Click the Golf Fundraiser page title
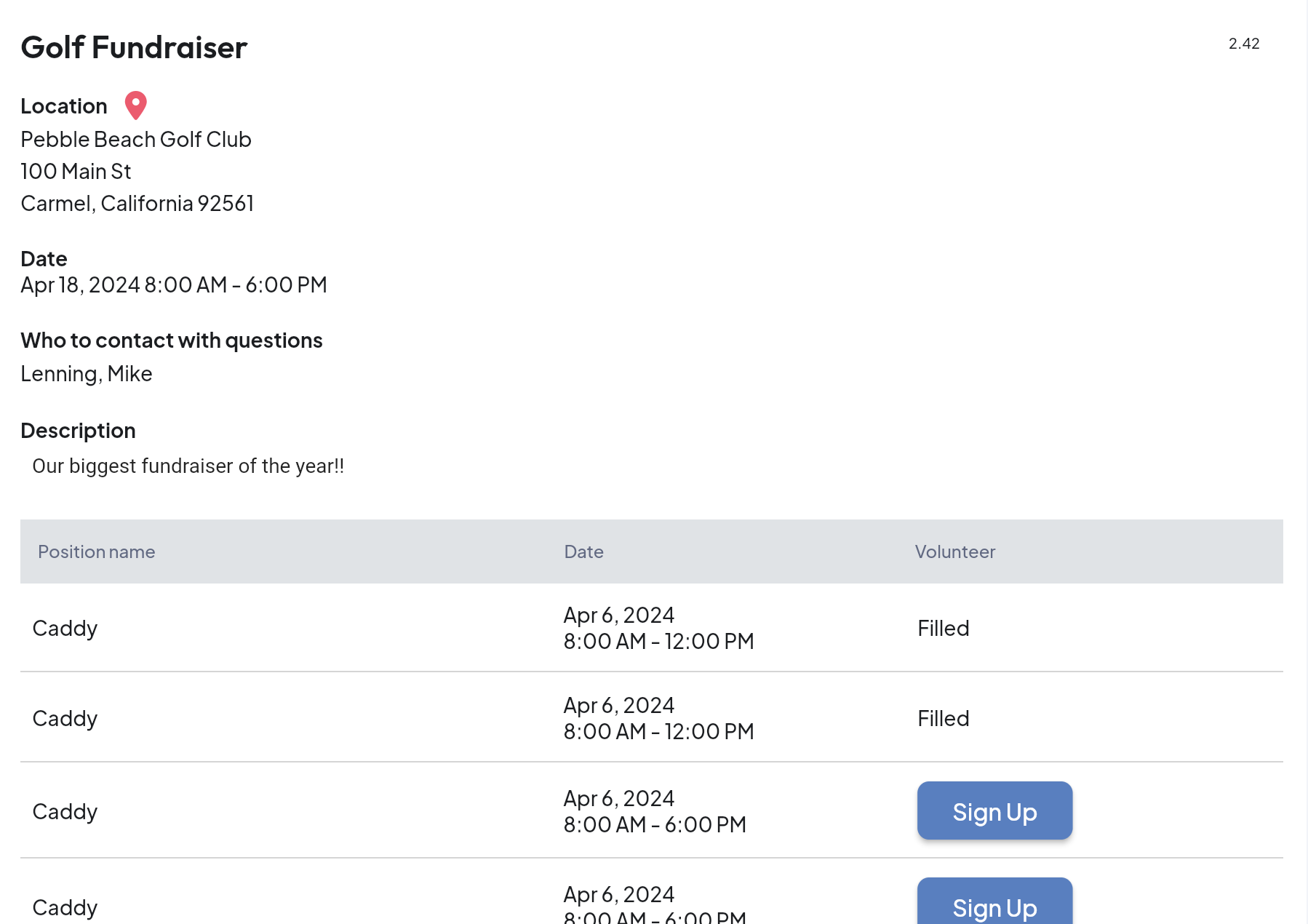Viewport: 1308px width, 924px height. pyautogui.click(x=134, y=47)
